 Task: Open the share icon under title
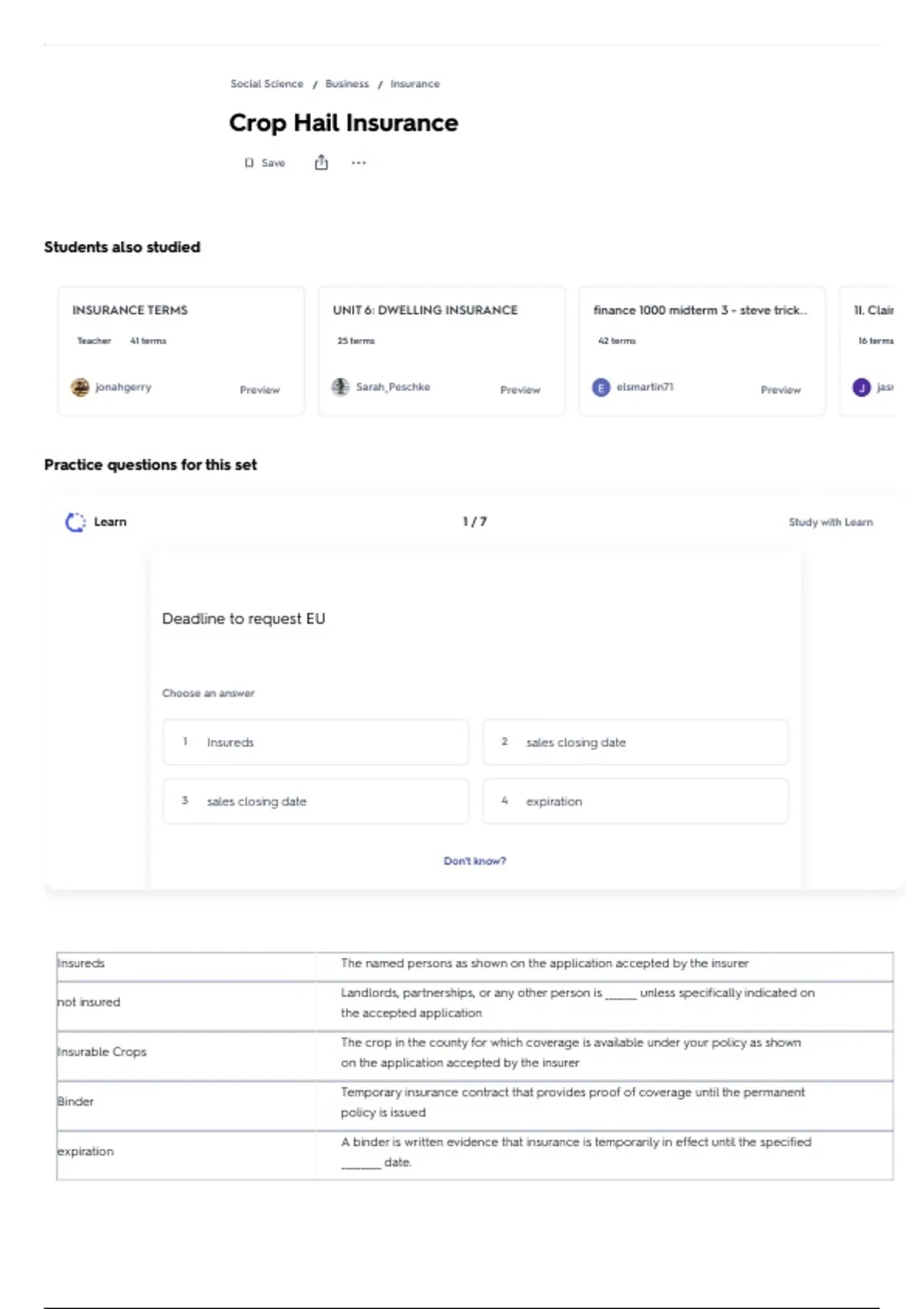point(321,162)
